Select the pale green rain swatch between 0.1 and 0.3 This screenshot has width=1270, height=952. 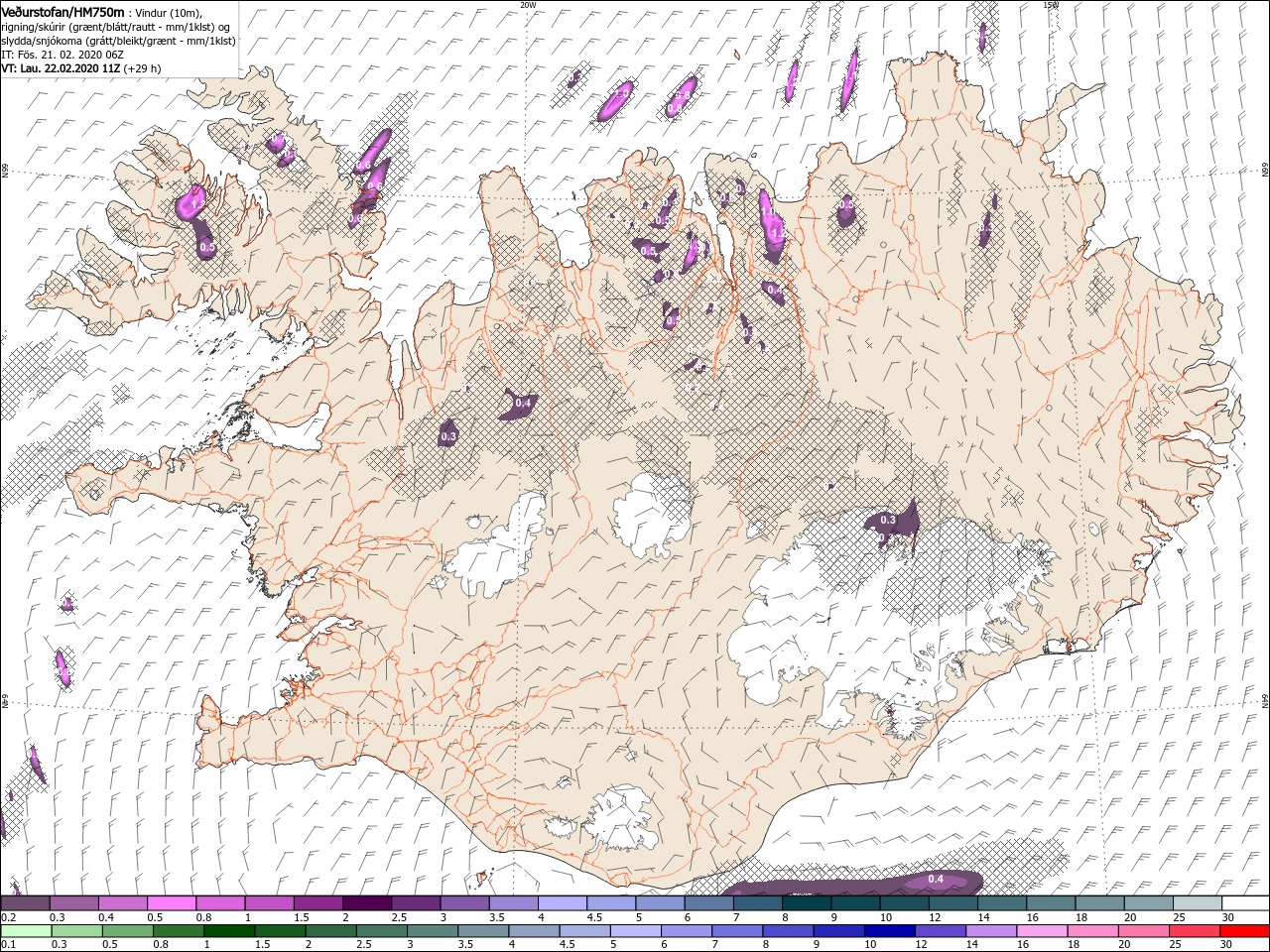25,931
